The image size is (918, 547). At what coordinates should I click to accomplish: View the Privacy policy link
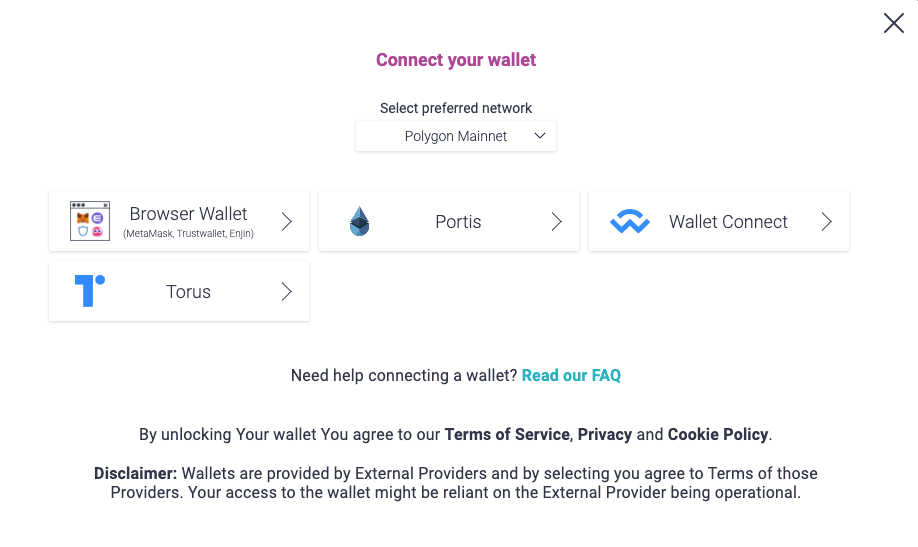click(x=604, y=434)
